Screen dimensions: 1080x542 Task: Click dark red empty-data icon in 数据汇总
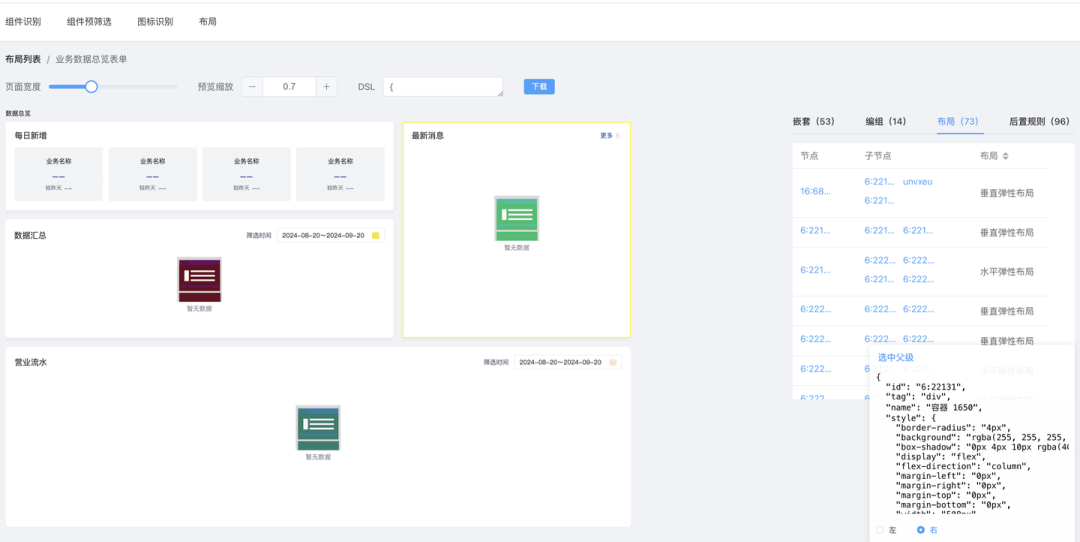[199, 279]
